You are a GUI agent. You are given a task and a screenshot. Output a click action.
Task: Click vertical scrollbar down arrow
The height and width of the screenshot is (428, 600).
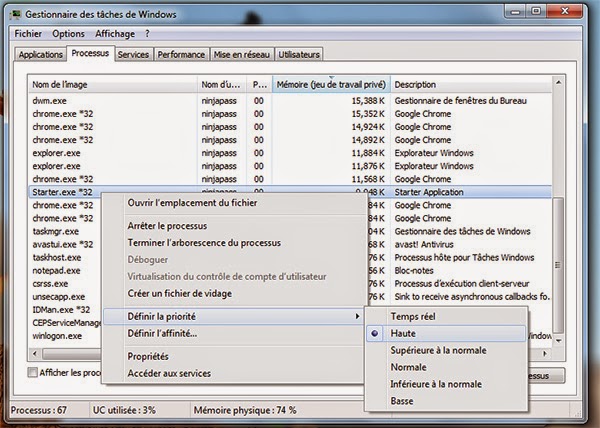coord(558,341)
